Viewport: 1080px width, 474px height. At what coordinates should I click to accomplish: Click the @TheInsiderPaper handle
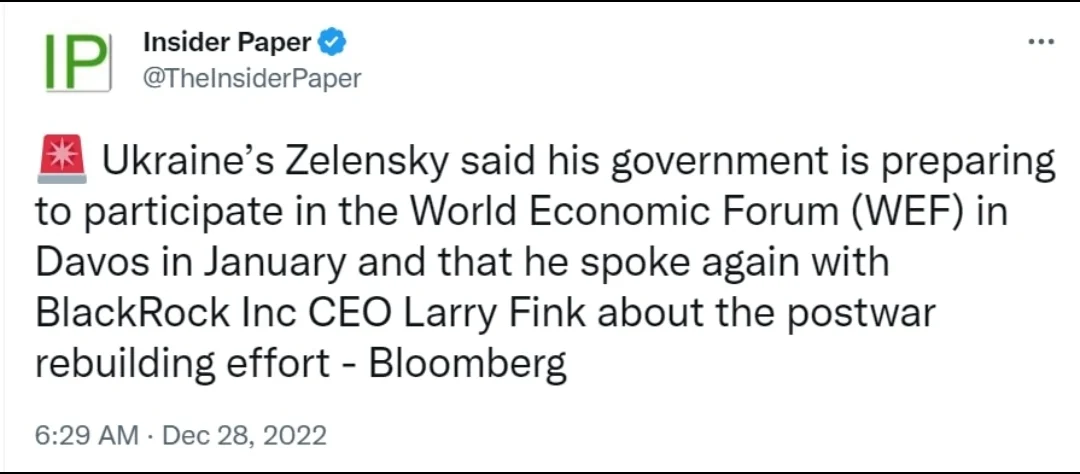click(252, 78)
